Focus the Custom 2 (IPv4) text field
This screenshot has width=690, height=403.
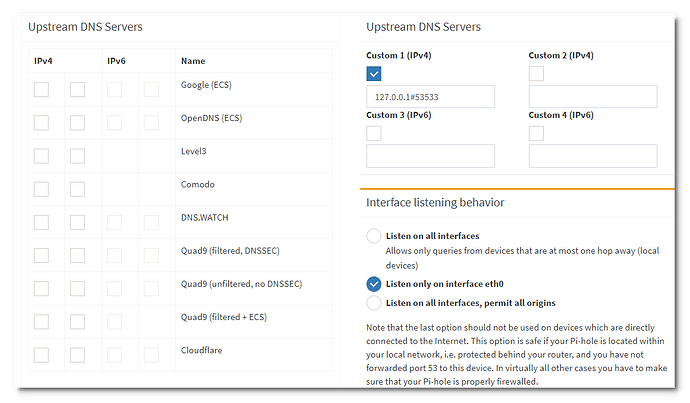tap(592, 97)
